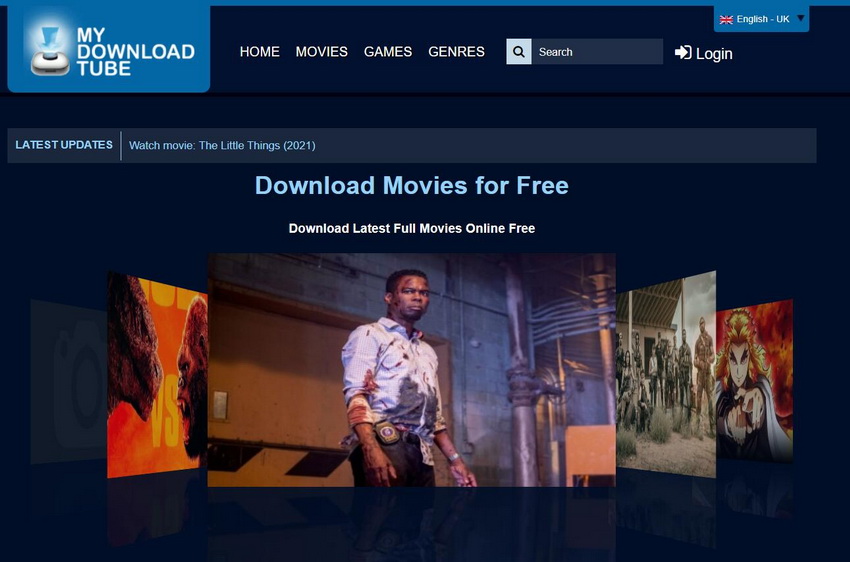Open the center featured movie image
The height and width of the screenshot is (562, 850).
(x=411, y=369)
